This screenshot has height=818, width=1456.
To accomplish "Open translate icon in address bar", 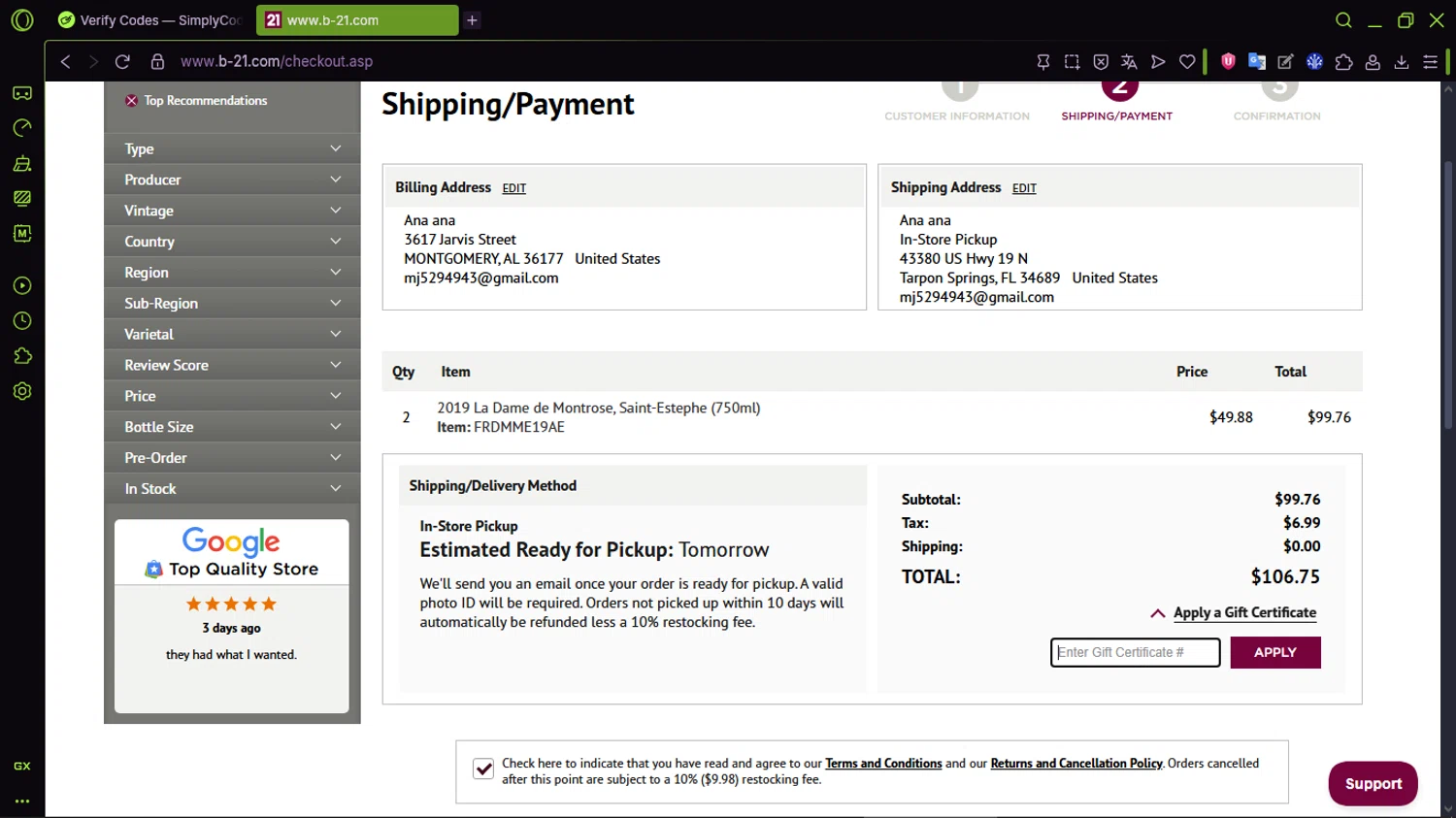I will [x=1129, y=61].
